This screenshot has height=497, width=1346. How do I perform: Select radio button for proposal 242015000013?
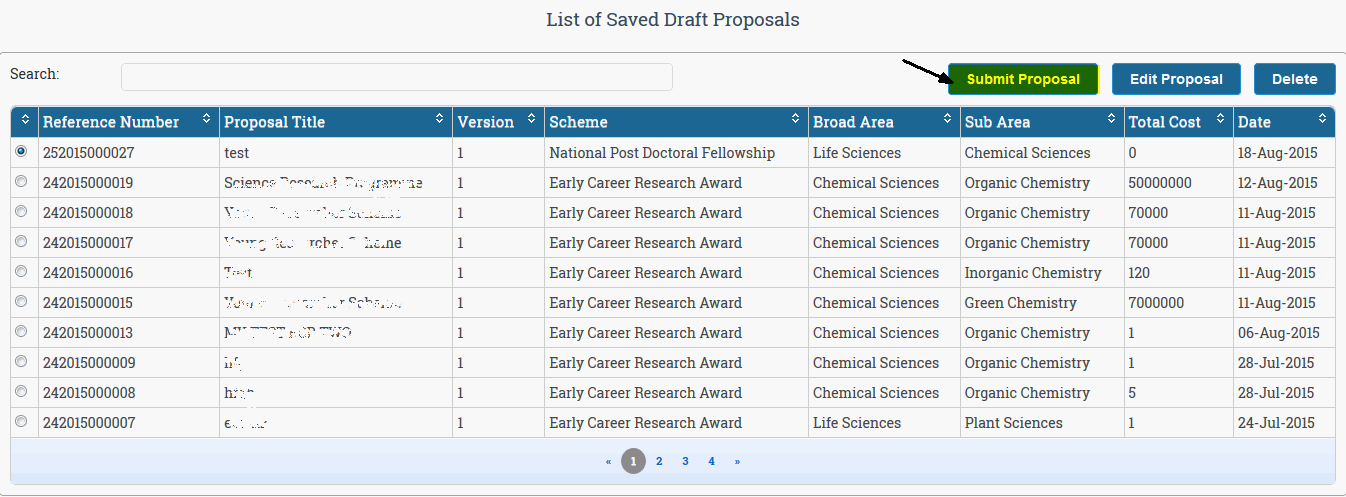point(21,331)
